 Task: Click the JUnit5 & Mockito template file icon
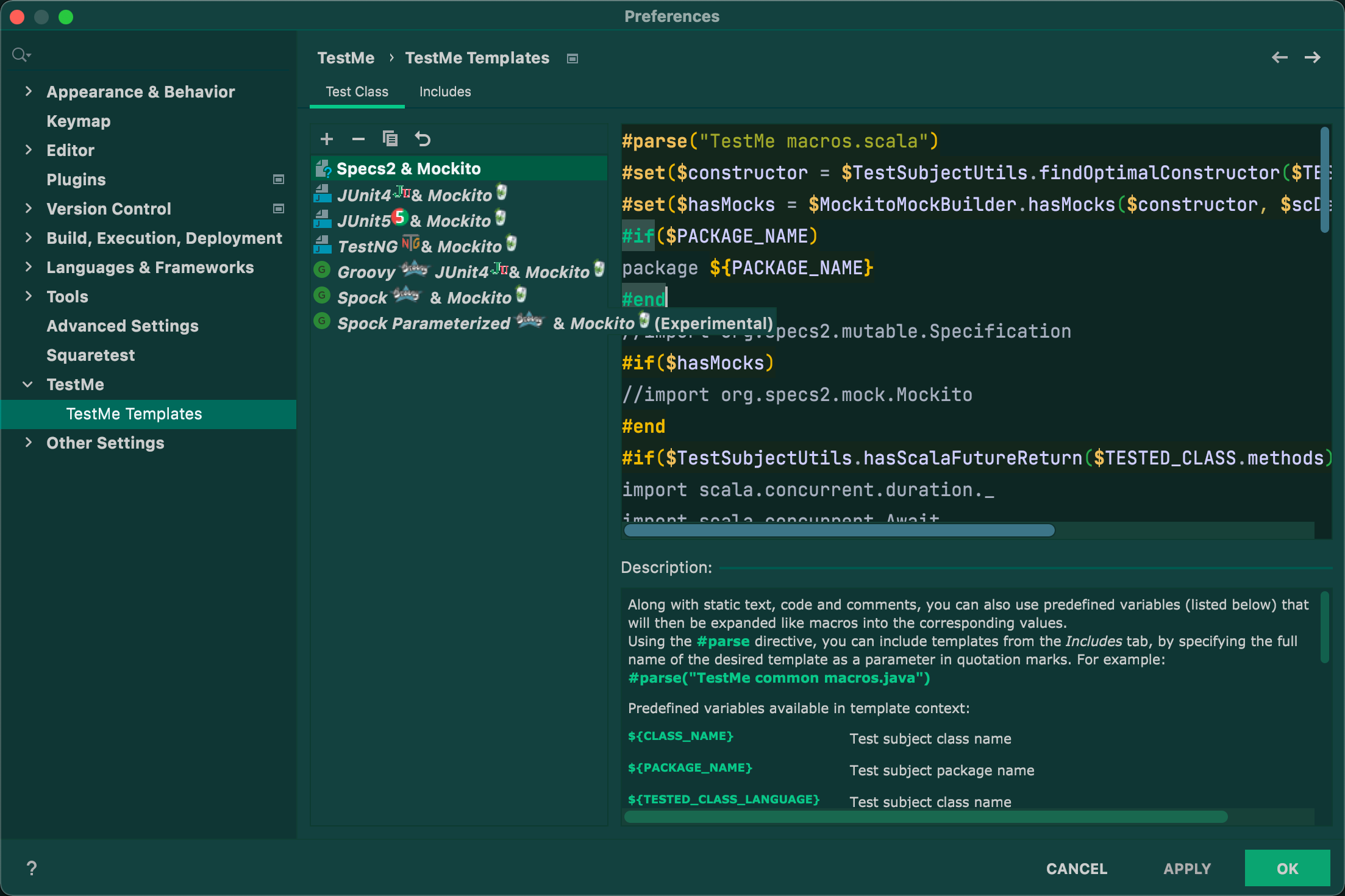322,219
